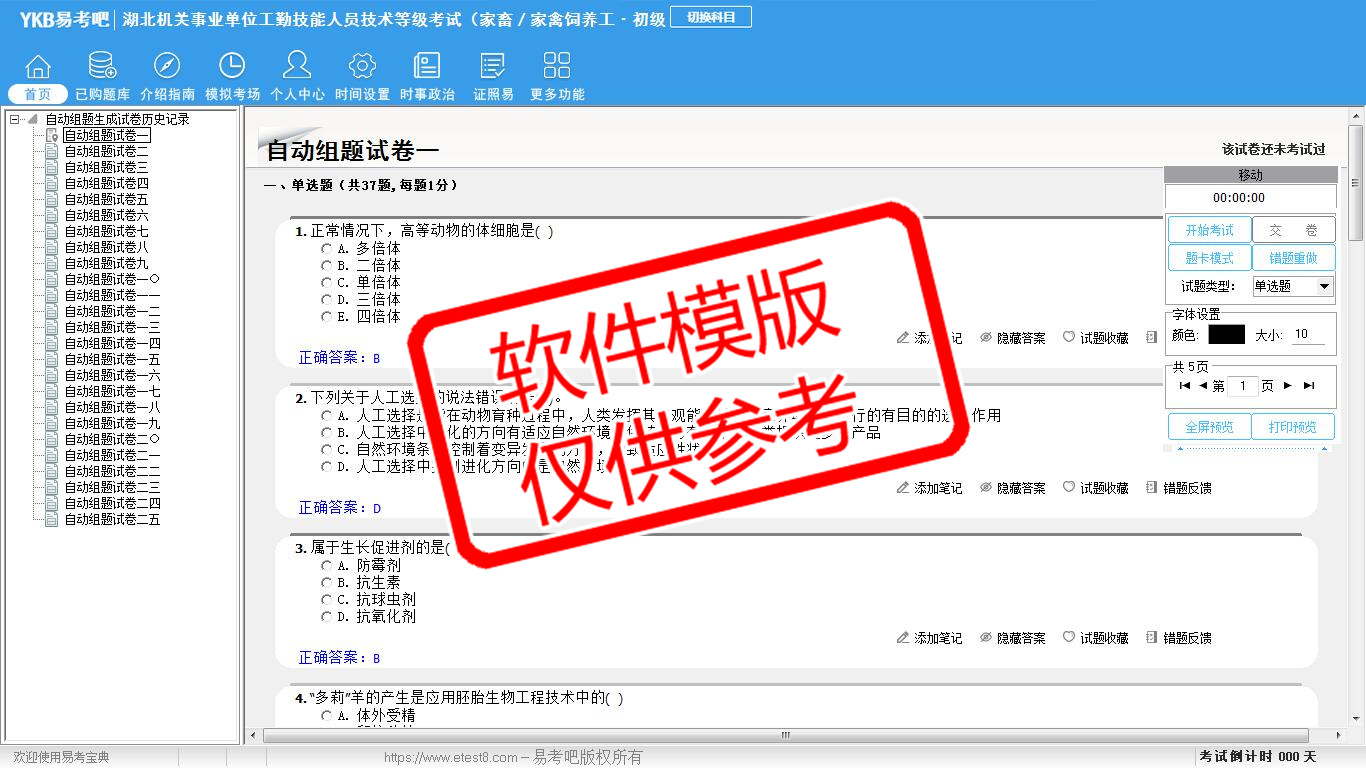Click the 切换科目 button
The width and height of the screenshot is (1366, 768).
coord(710,18)
